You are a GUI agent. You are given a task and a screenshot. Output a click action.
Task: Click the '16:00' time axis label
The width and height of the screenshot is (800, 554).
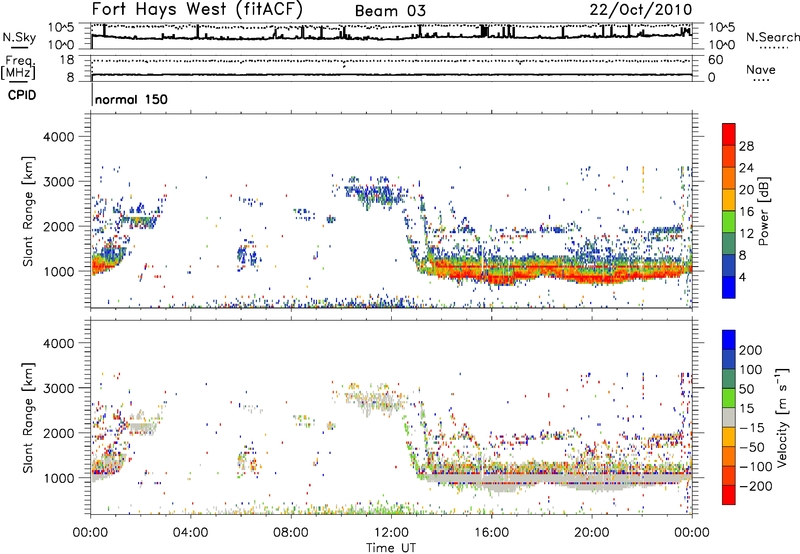pyautogui.click(x=491, y=533)
